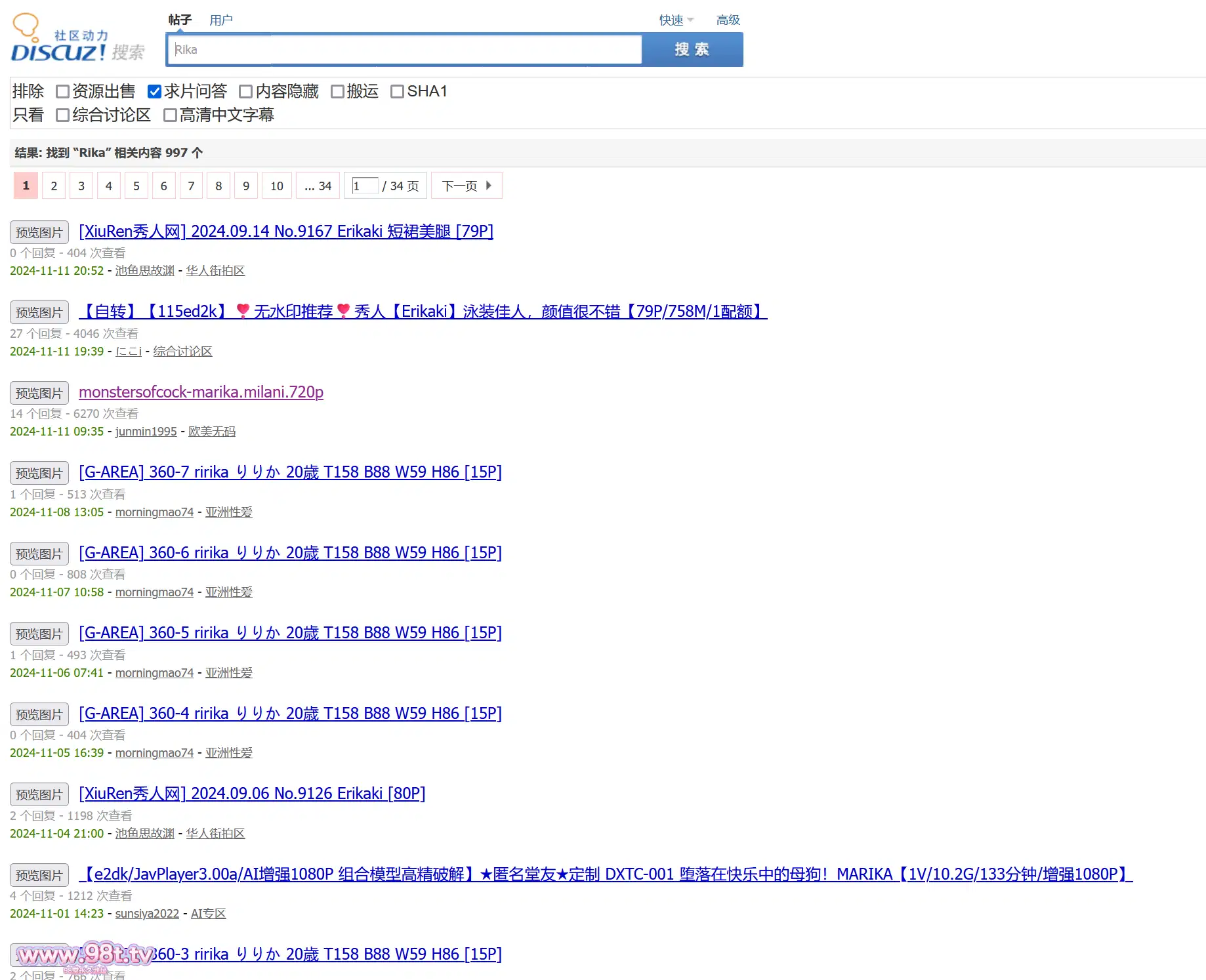View author junmin1995 profile
The width and height of the screenshot is (1206, 980).
point(146,431)
